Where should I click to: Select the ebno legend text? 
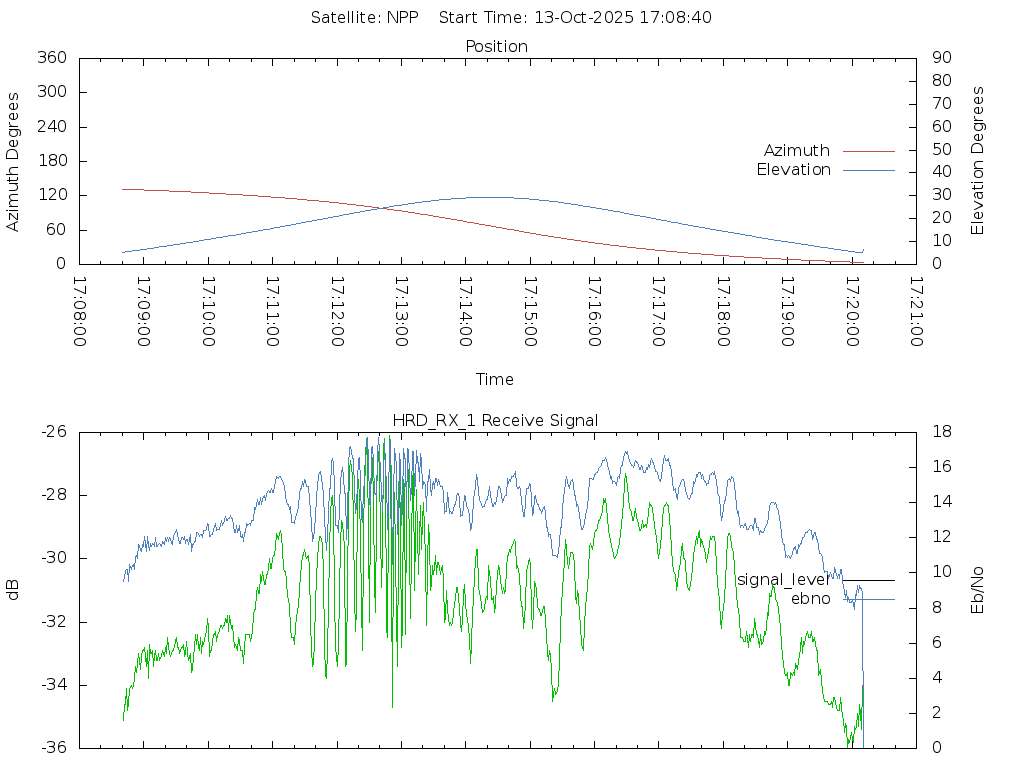point(810,599)
